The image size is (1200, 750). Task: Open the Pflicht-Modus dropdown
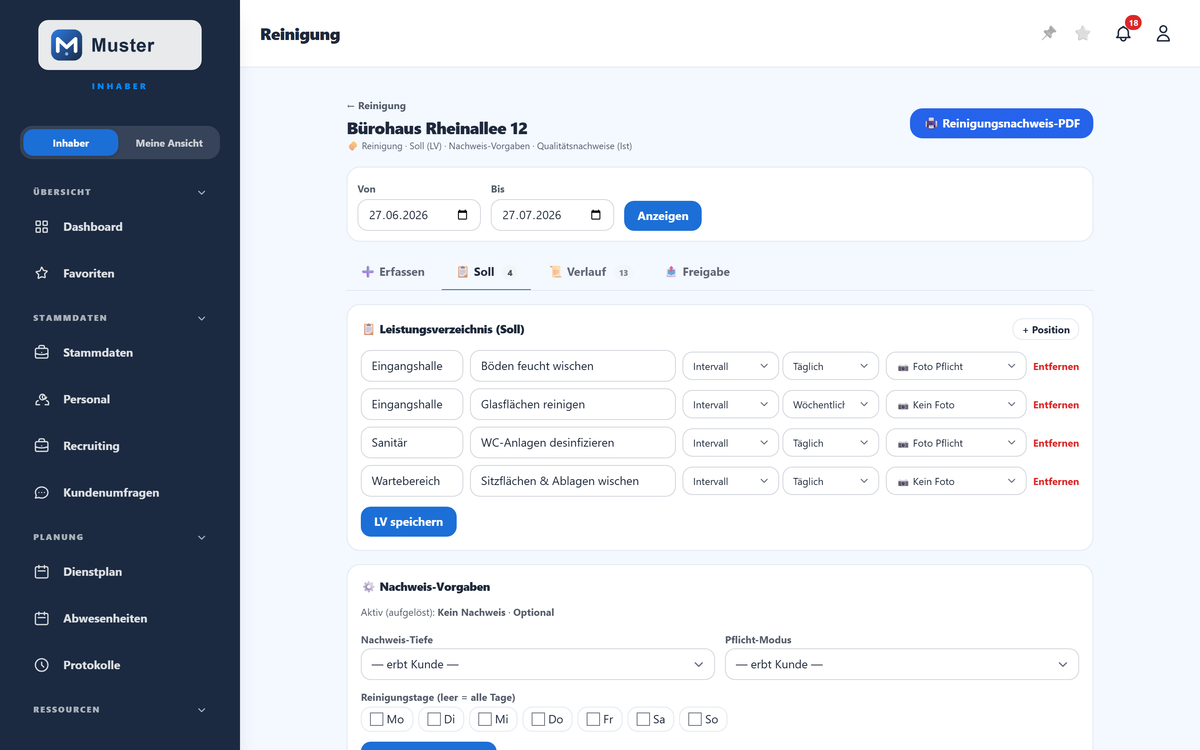[x=902, y=664]
